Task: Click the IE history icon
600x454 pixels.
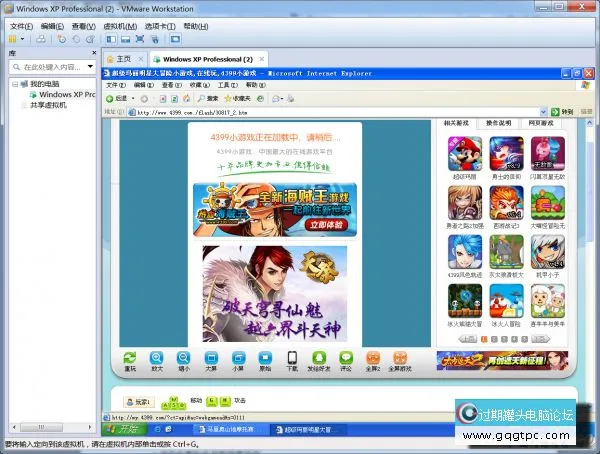Action: click(261, 99)
